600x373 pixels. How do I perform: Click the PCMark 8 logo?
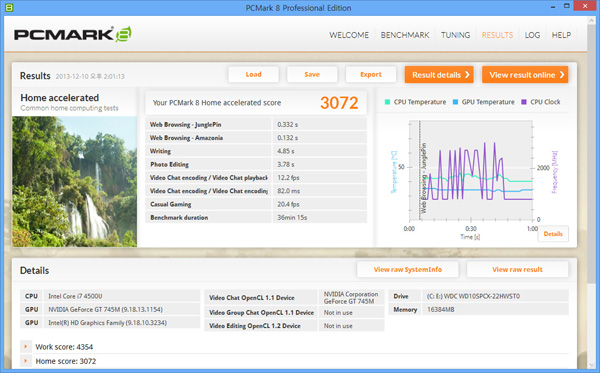[73, 34]
